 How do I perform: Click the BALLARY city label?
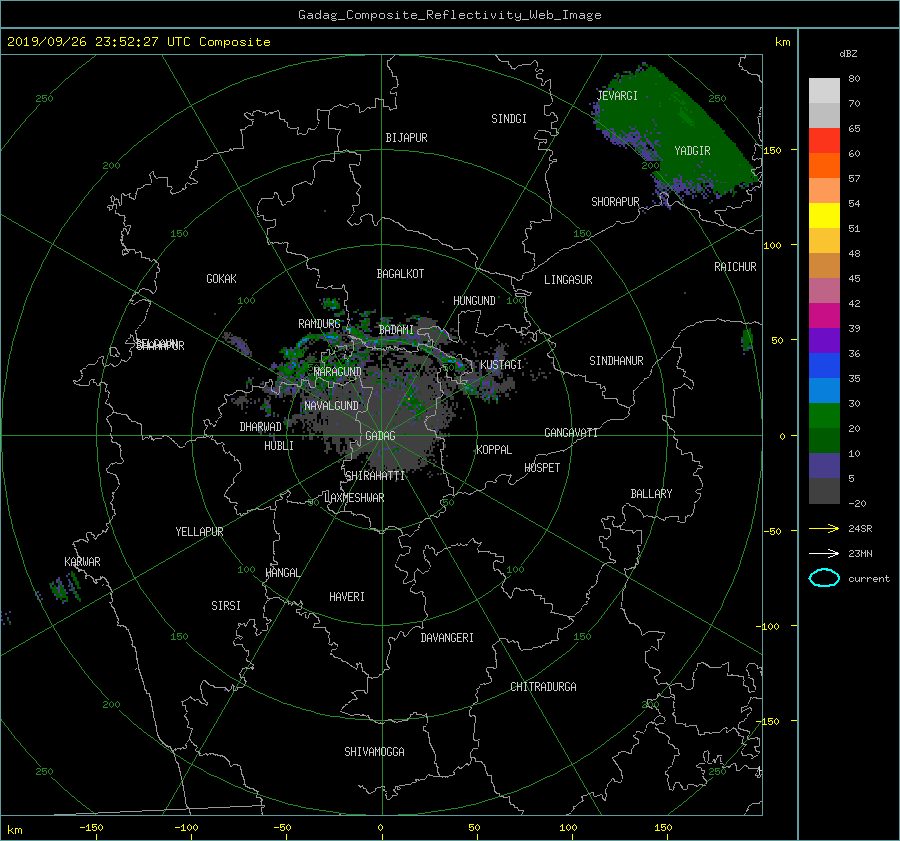(651, 494)
